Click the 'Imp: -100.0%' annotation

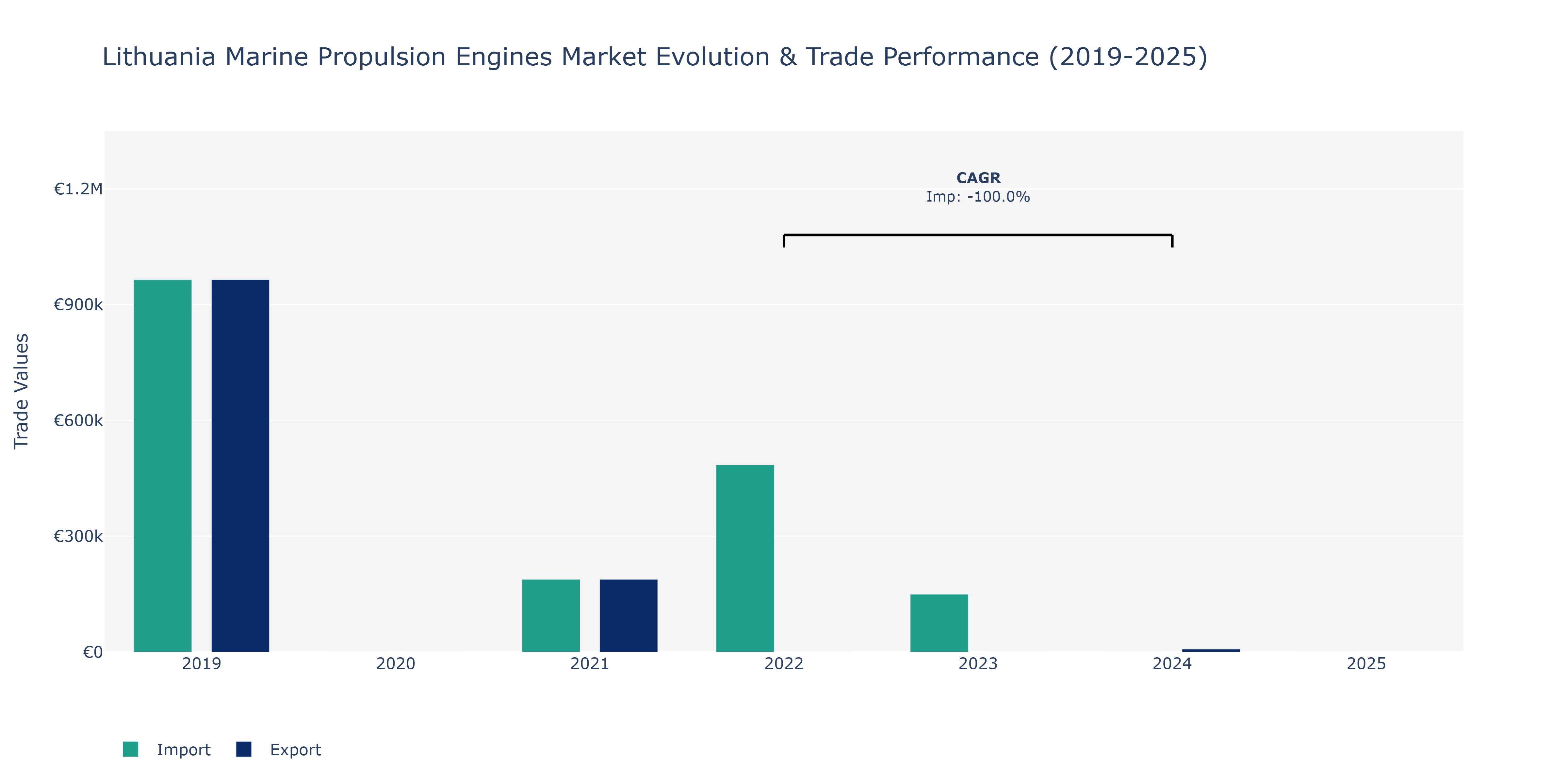click(x=978, y=197)
